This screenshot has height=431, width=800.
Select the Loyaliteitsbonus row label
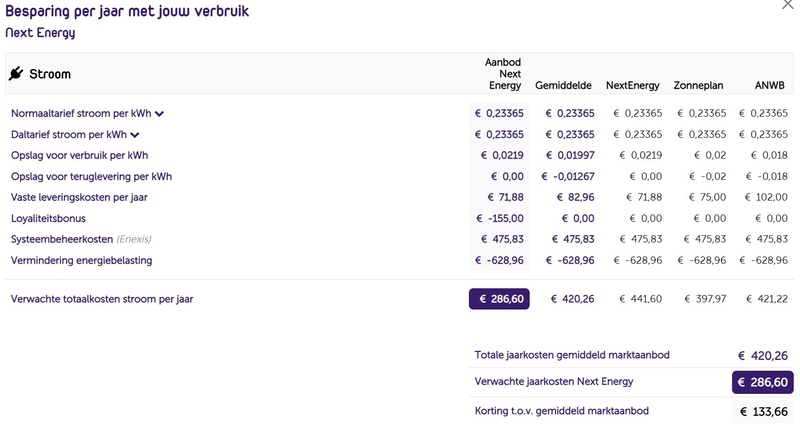[x=48, y=218]
